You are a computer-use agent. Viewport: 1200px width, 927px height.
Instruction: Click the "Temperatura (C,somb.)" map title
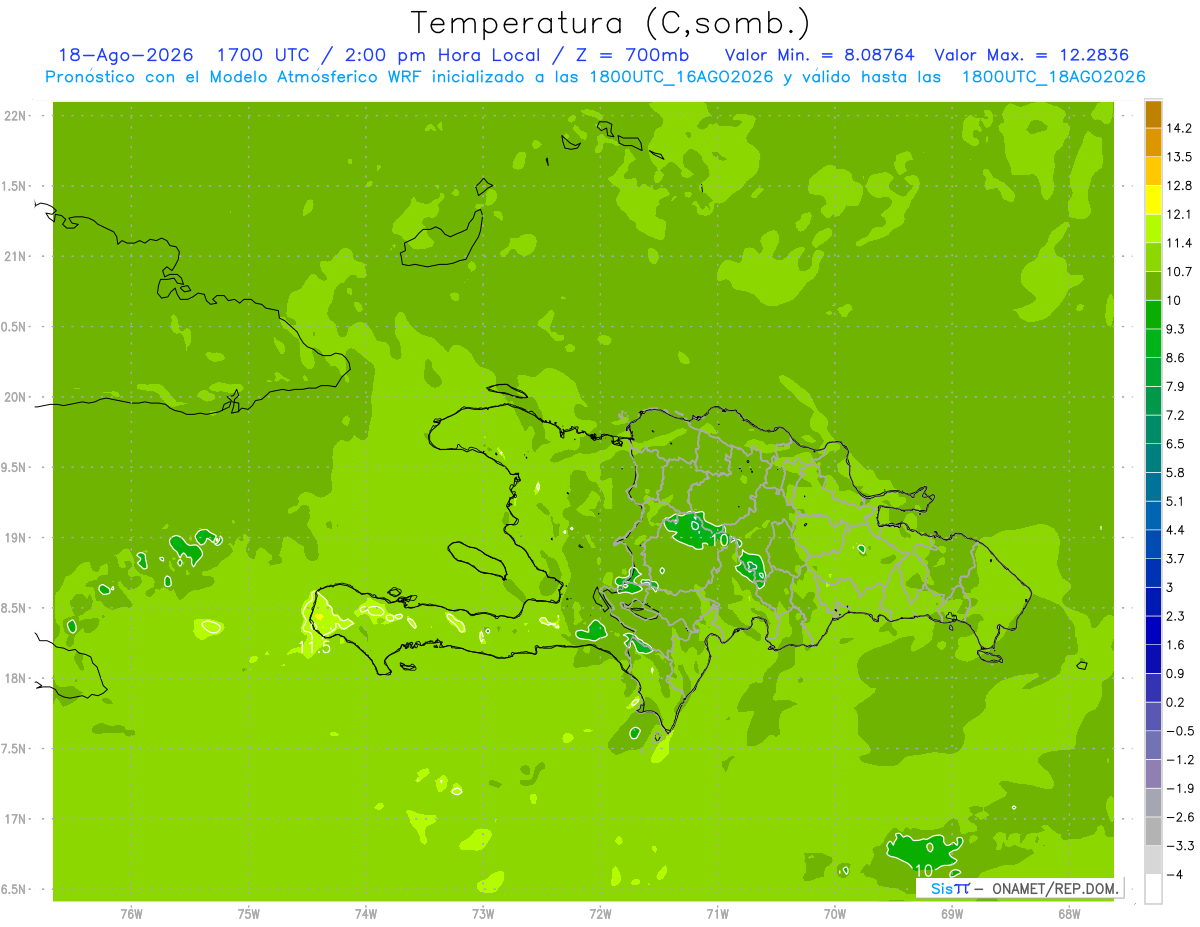pyautogui.click(x=611, y=23)
